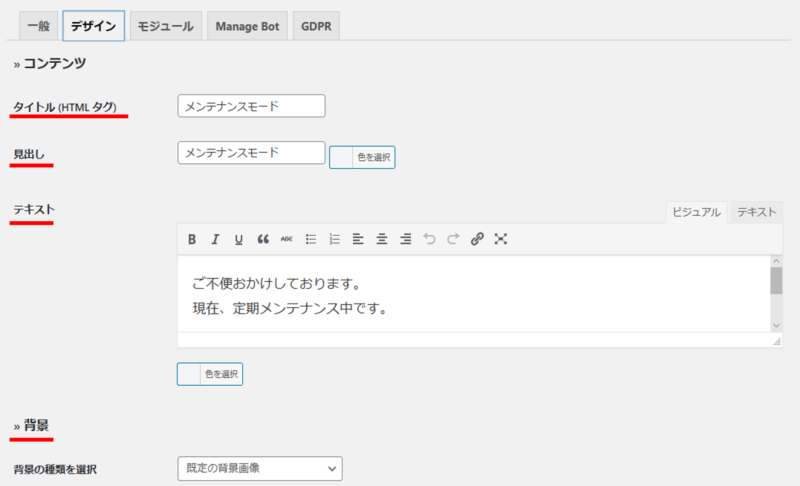
Task: Choose text color with lower 色を選択 button
Action: pos(210,374)
